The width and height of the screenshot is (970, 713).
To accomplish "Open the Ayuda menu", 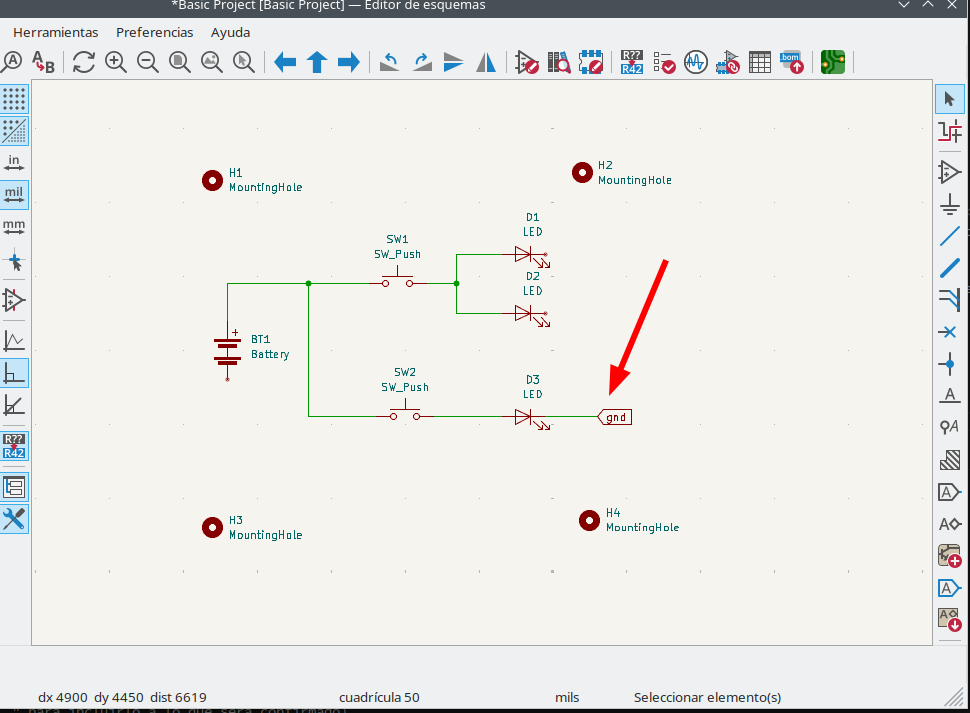I will [231, 32].
